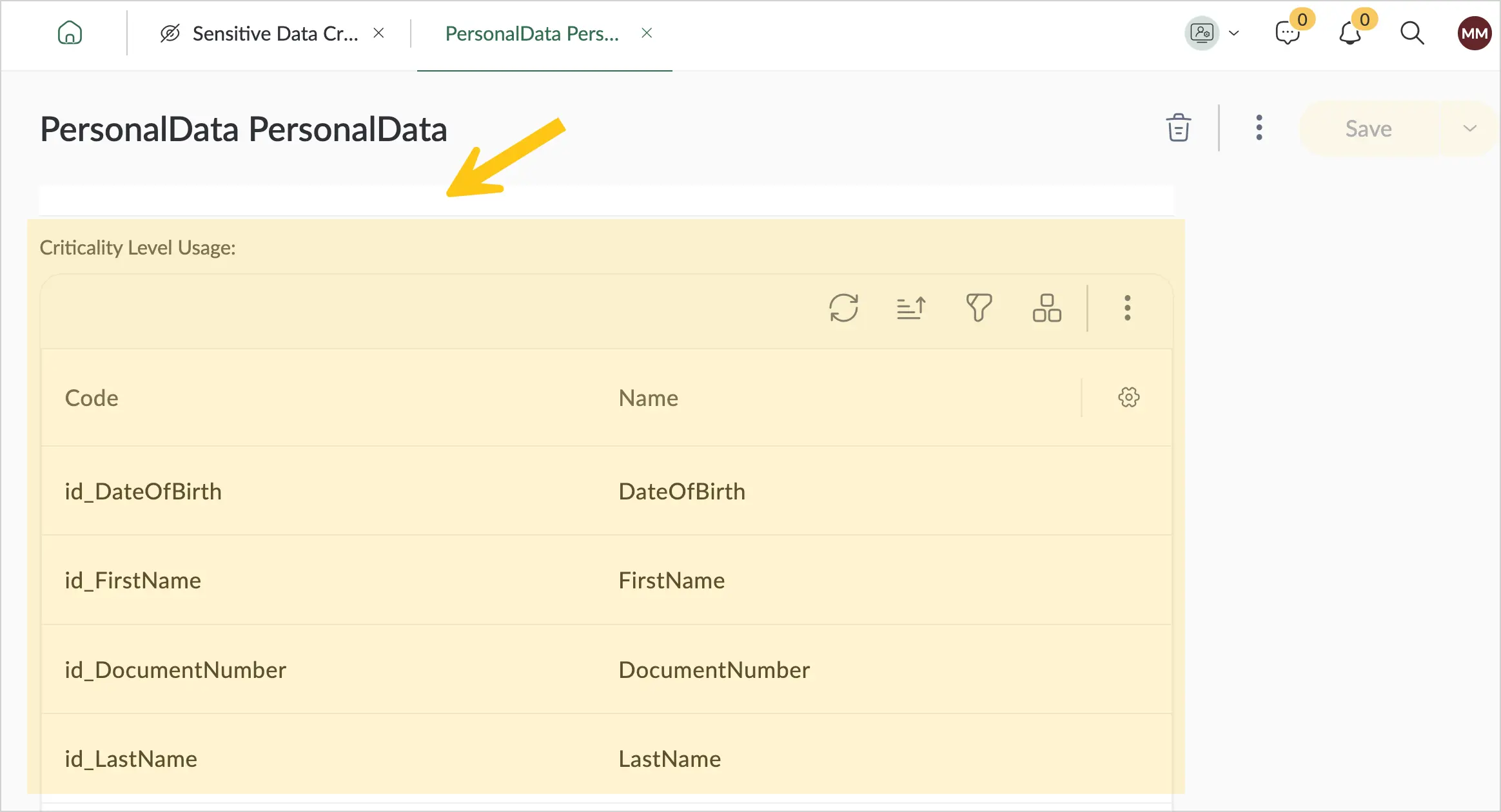Viewport: 1501px width, 812px height.
Task: Open column settings gear
Action: 1128,397
